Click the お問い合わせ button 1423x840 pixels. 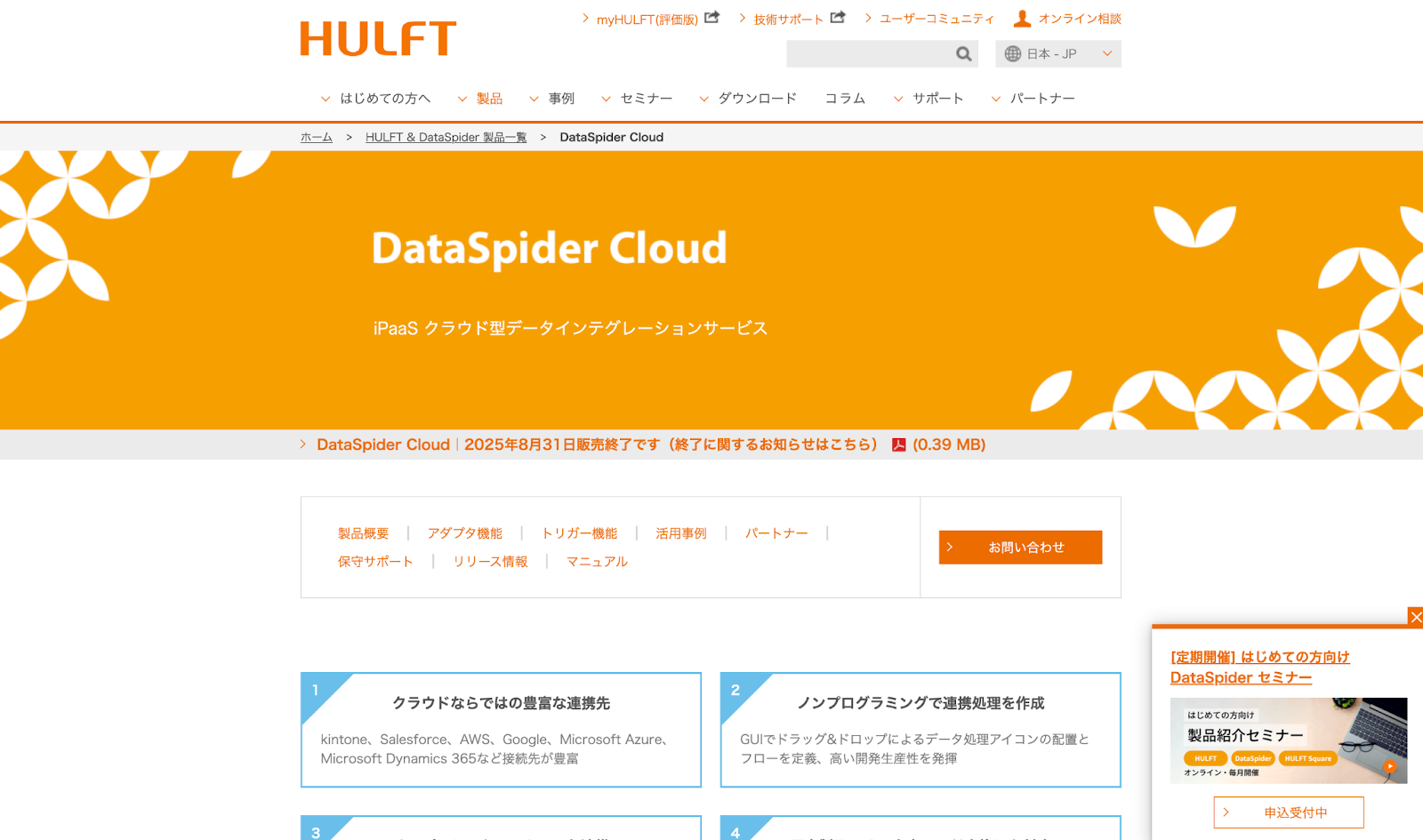pyautogui.click(x=1020, y=548)
